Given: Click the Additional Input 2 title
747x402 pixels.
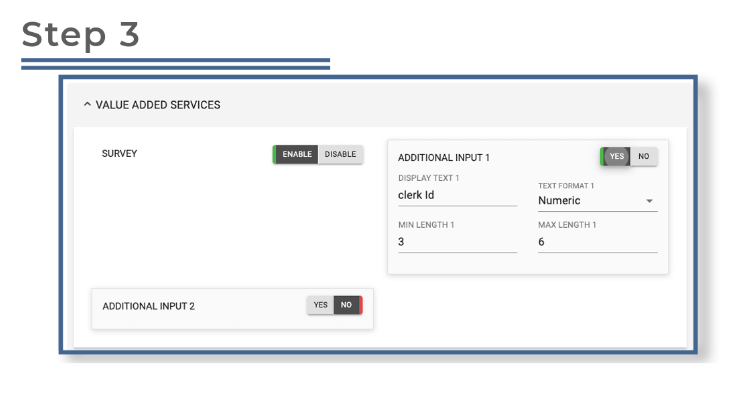Looking at the screenshot, I should click(x=148, y=306).
